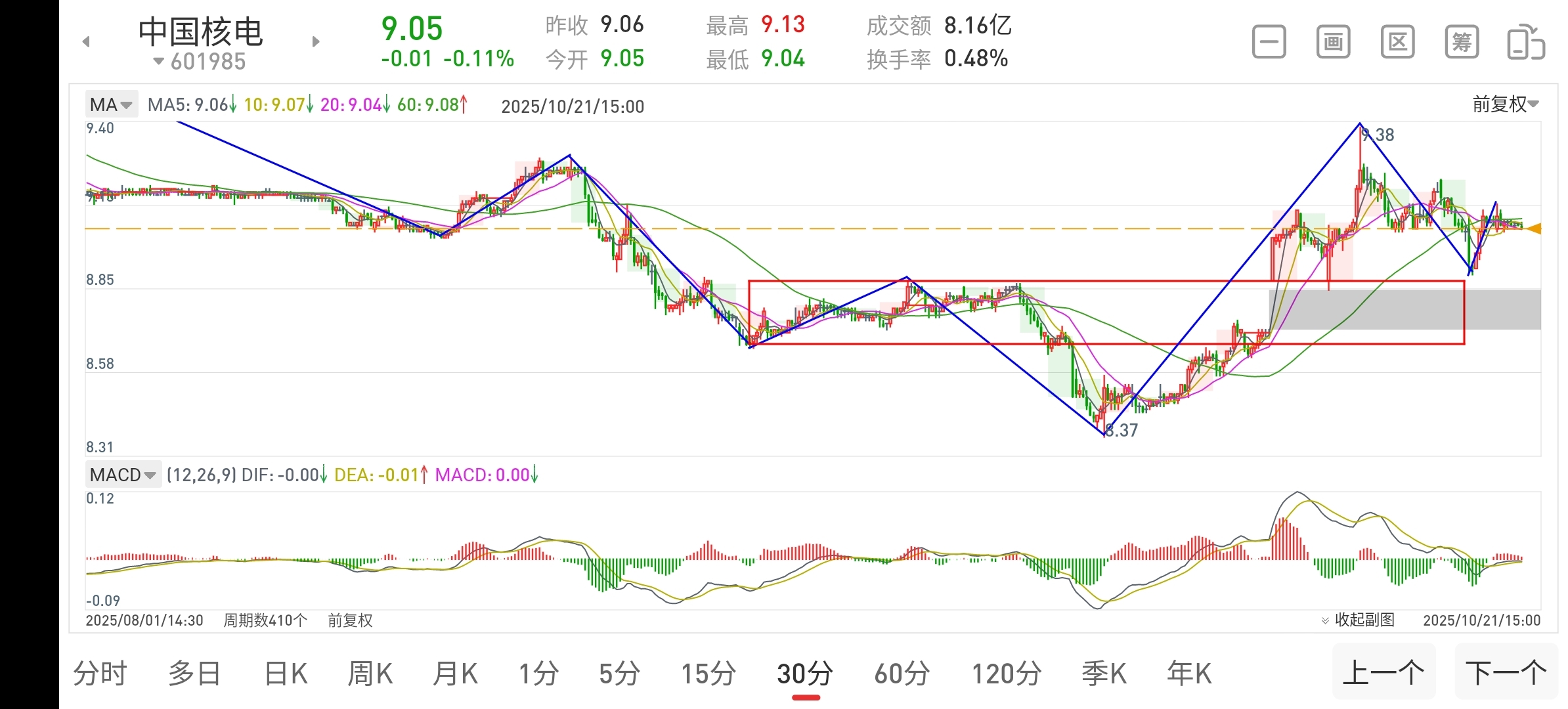Go to previous stock with left arrow
Image resolution: width=1568 pixels, height=709 pixels.
[86, 42]
